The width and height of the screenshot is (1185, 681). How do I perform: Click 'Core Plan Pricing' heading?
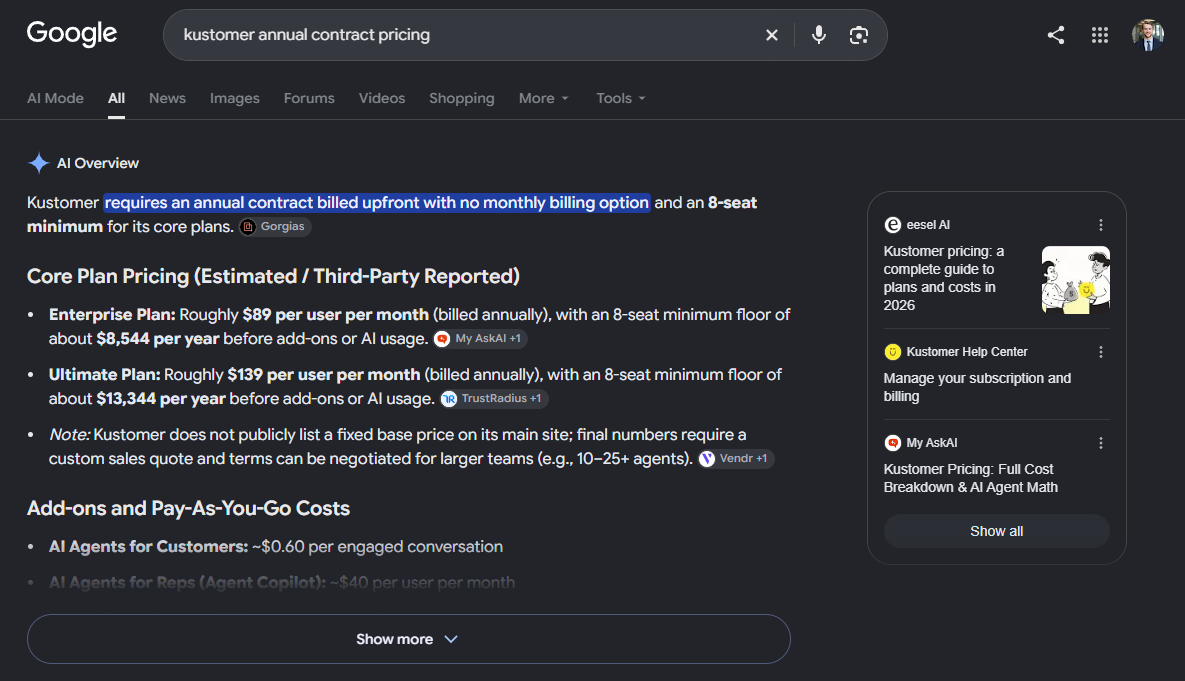(273, 277)
